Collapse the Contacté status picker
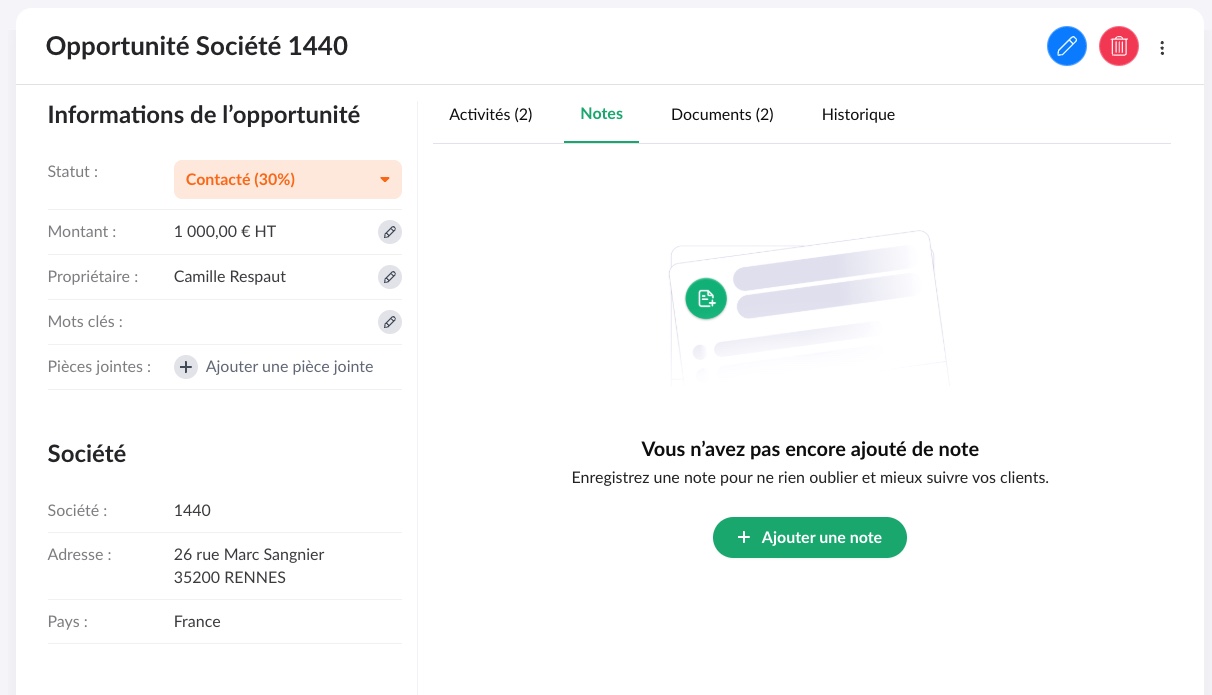Screen dimensions: 1212x695 (385, 180)
